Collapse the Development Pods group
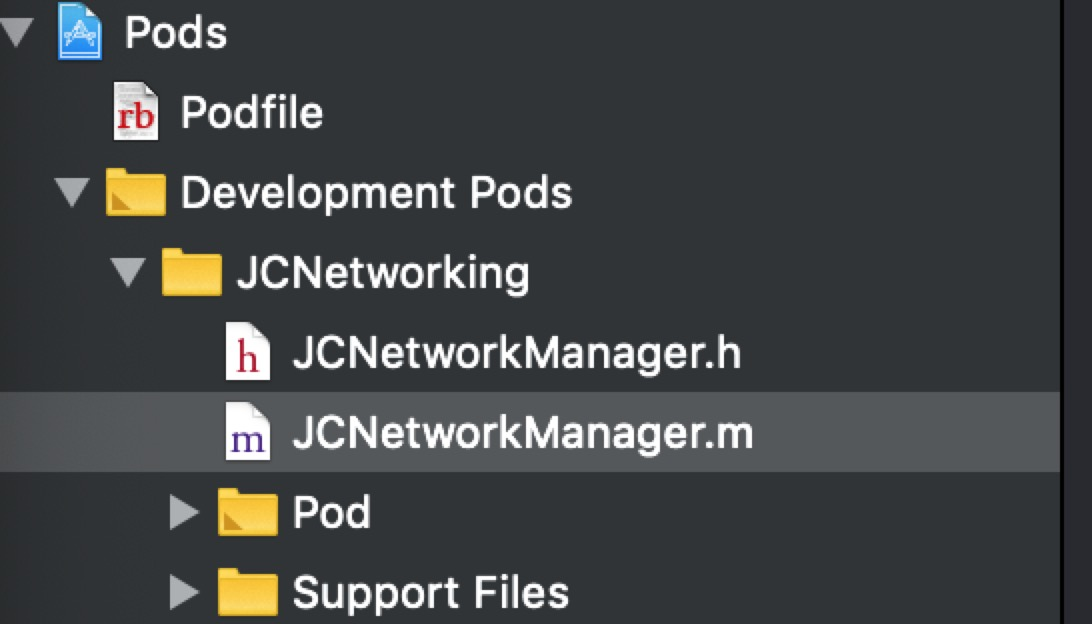This screenshot has height=624, width=1092. coord(72,193)
